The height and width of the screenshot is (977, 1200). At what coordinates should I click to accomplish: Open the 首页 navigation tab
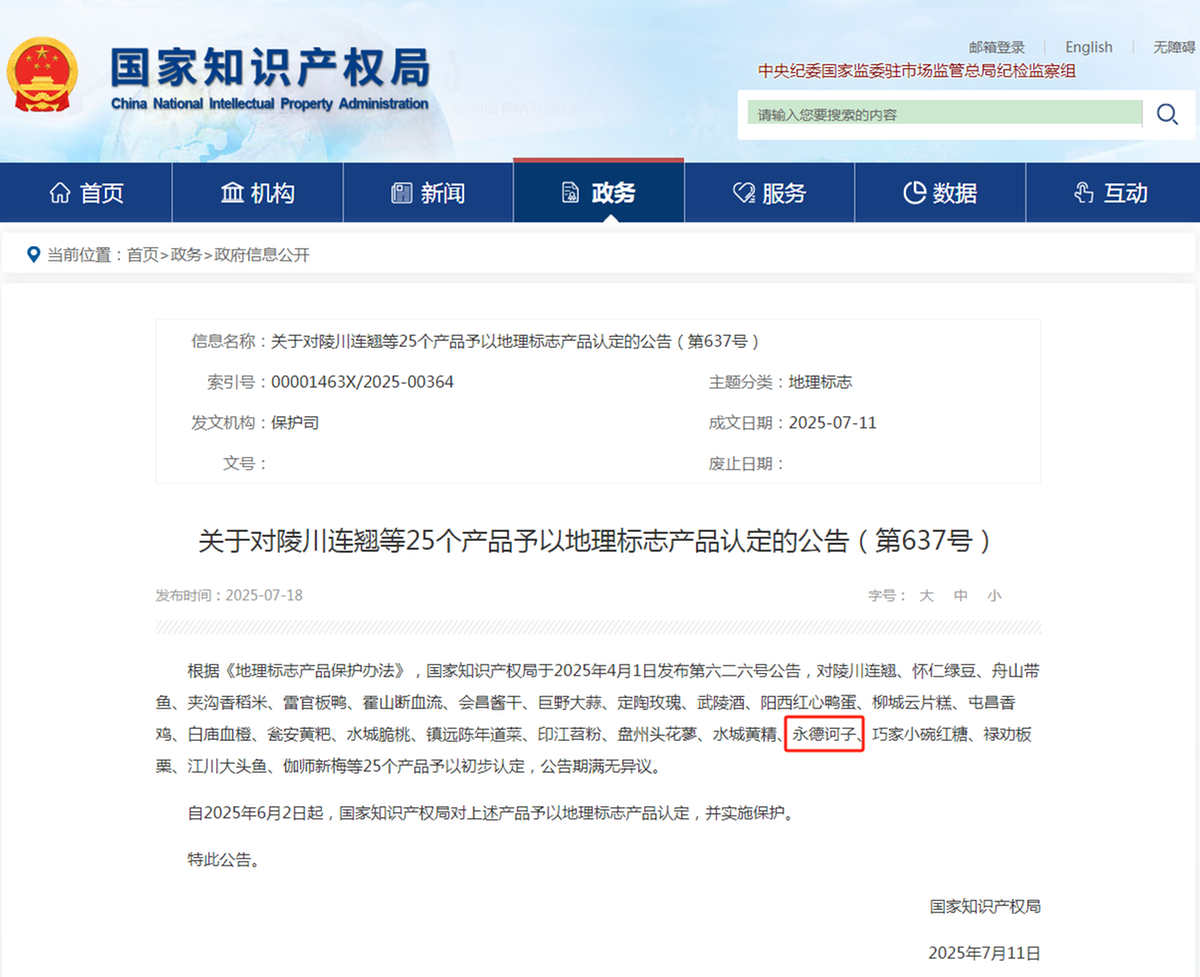[x=87, y=193]
